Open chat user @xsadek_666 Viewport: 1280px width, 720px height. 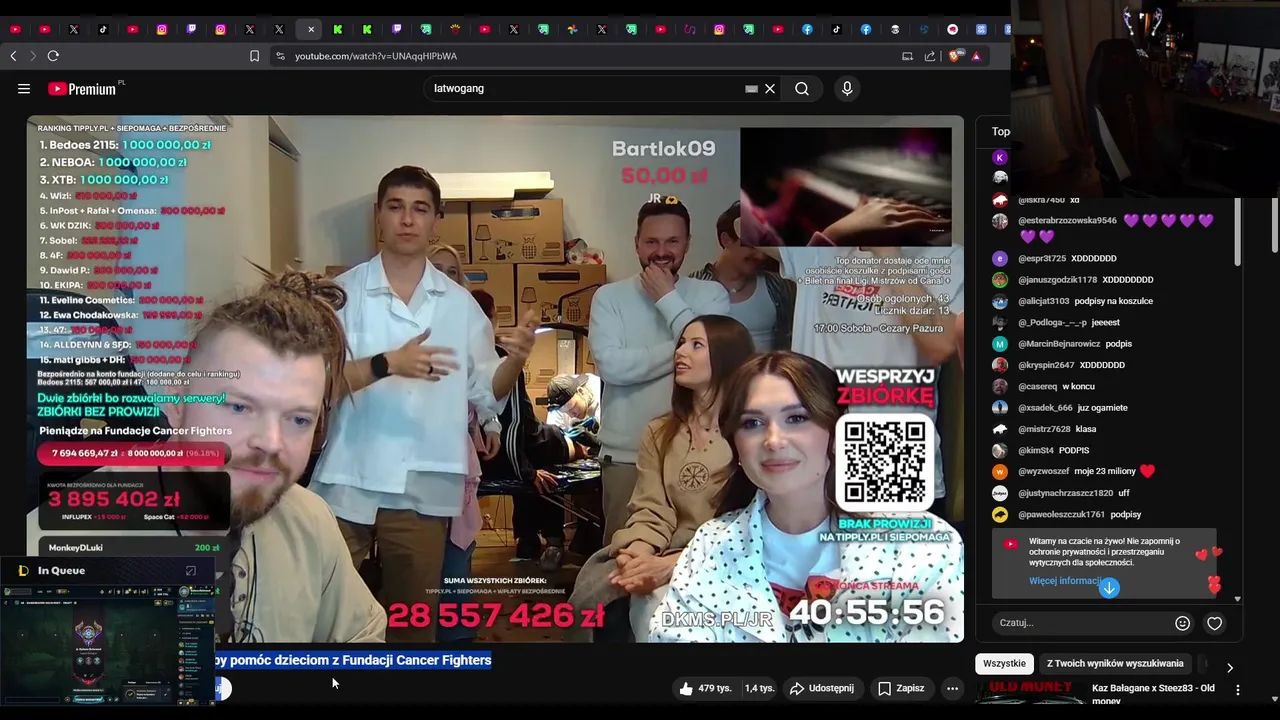[x=1045, y=408]
